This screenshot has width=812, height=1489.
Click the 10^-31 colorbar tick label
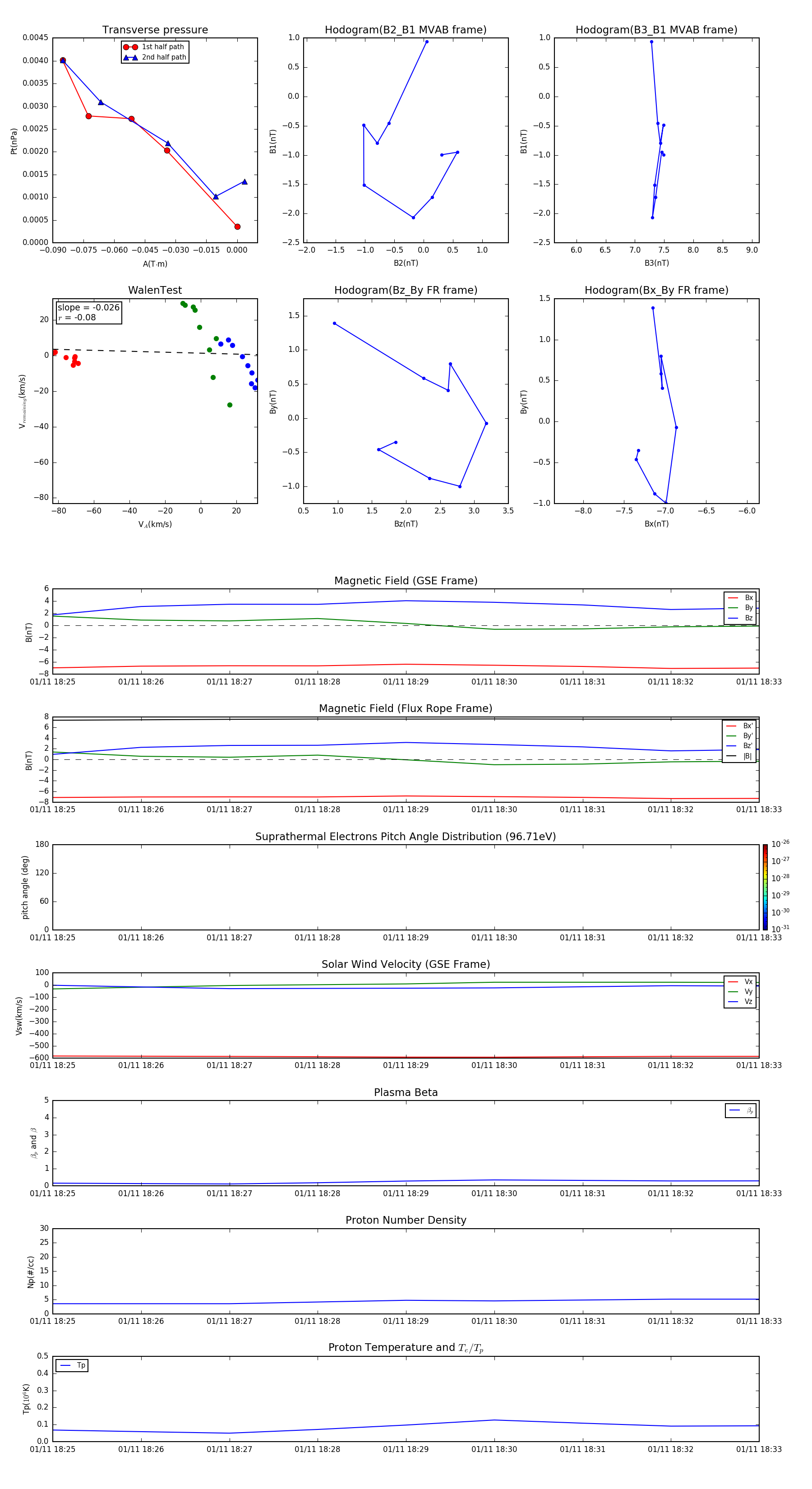(x=780, y=929)
